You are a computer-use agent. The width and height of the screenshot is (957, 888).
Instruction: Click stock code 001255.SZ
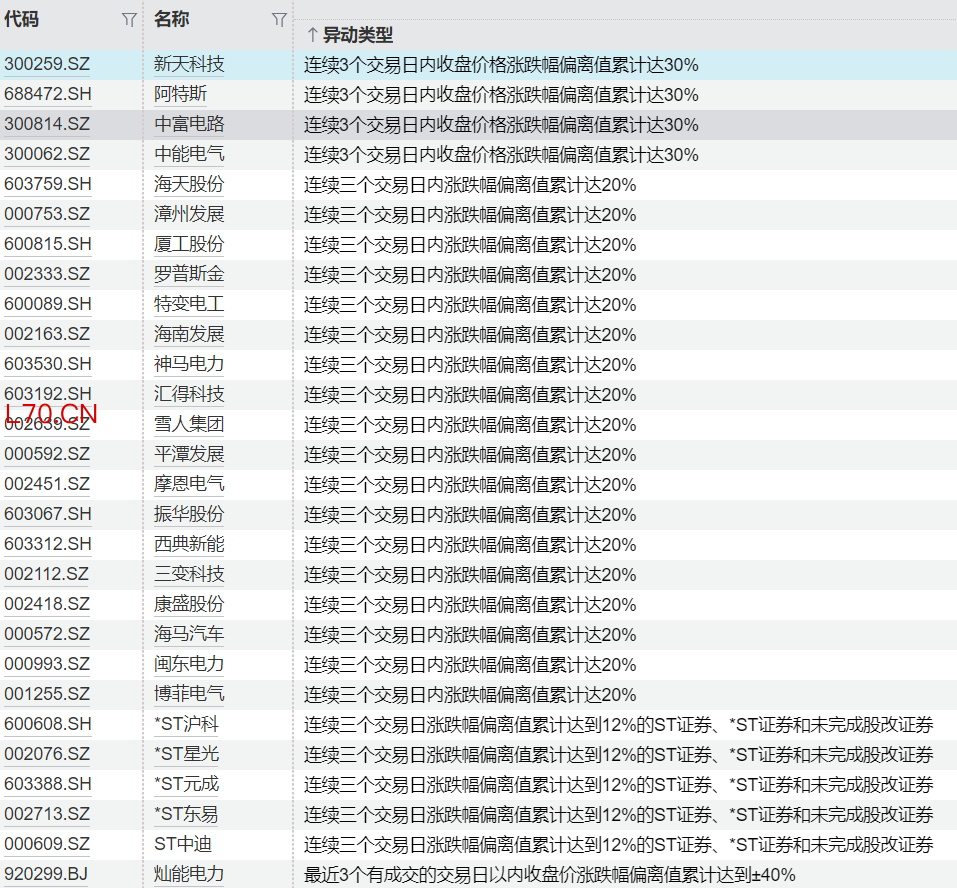[47, 695]
